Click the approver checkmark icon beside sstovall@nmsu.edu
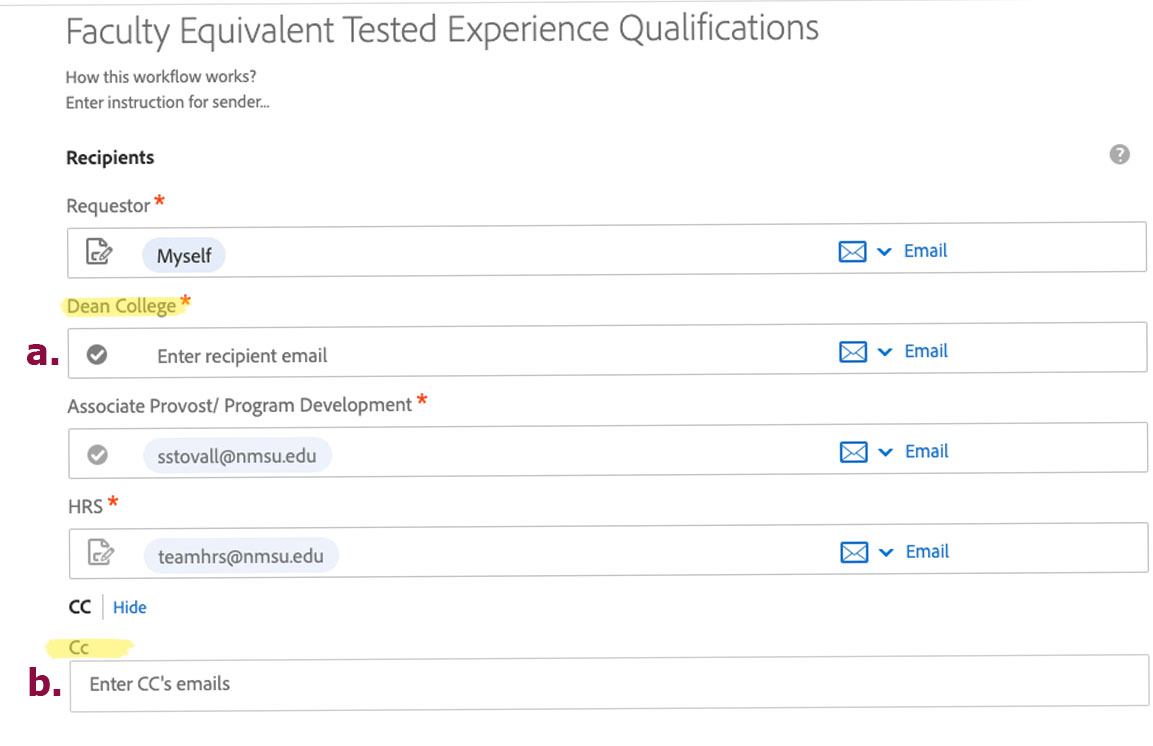 click(98, 455)
